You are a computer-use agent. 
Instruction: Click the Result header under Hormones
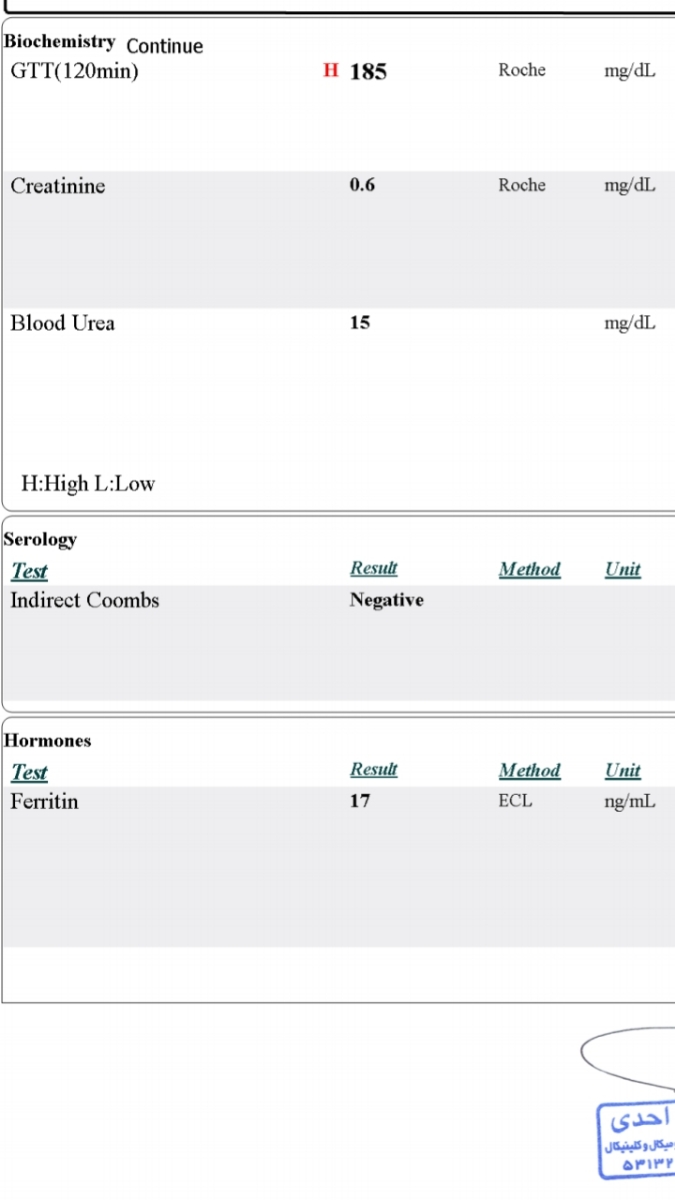(374, 770)
